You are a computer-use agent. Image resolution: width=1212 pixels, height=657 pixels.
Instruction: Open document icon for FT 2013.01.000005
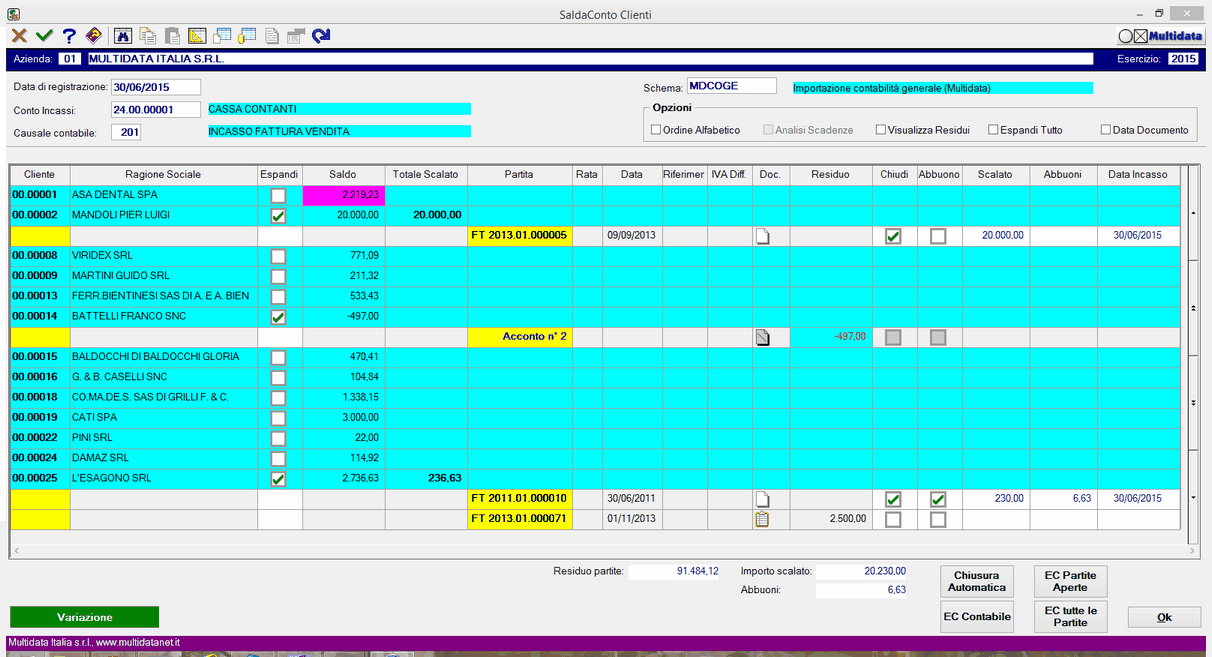tap(762, 236)
